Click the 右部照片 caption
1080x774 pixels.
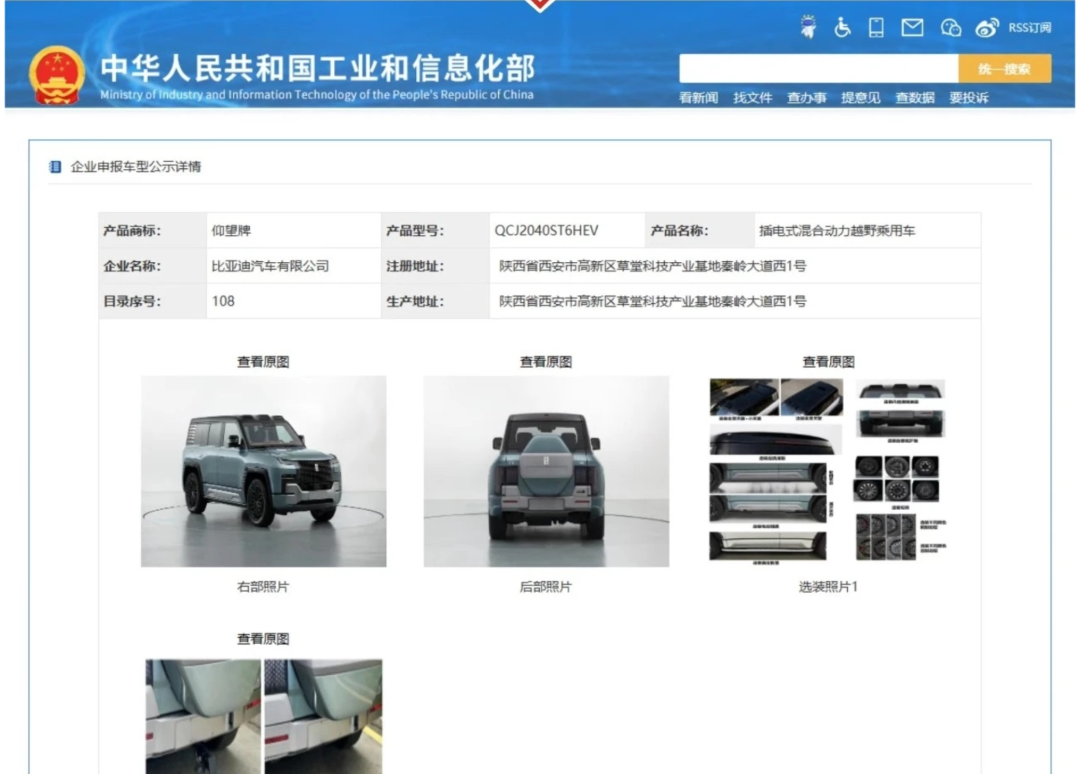(263, 587)
